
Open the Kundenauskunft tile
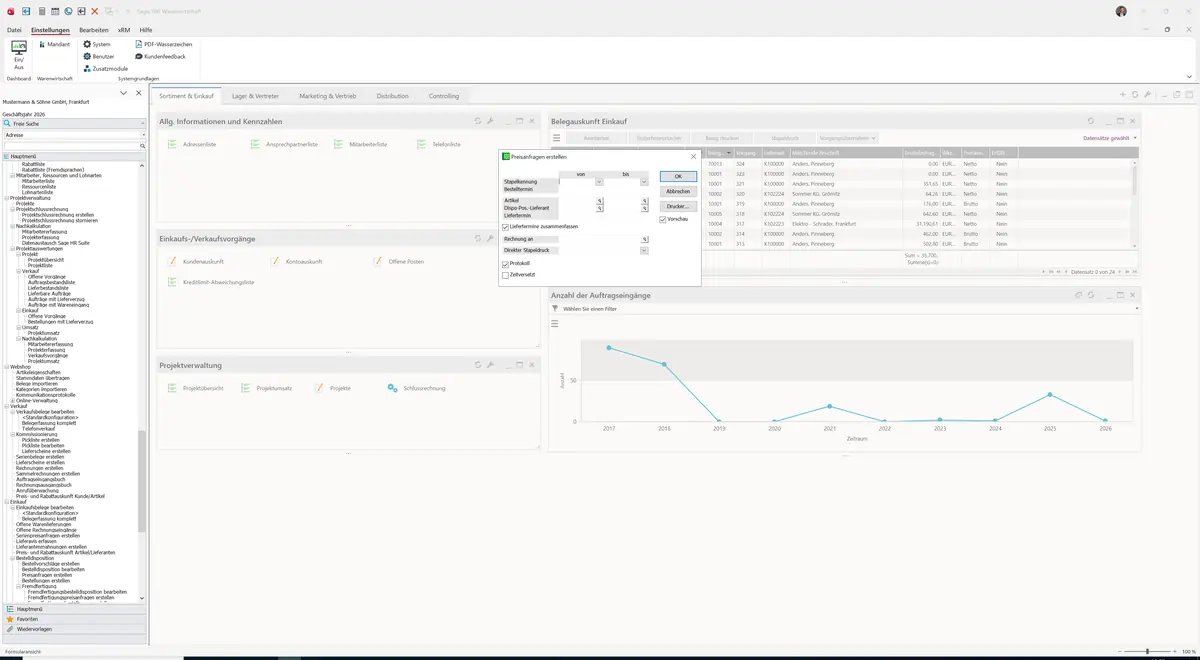[195, 261]
